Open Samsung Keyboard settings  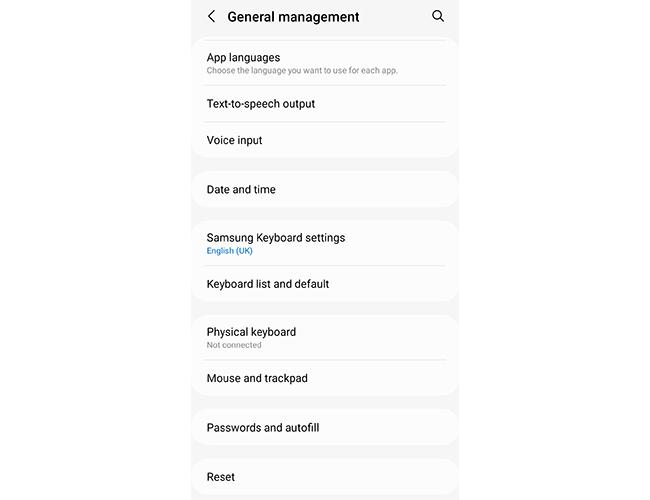(325, 243)
